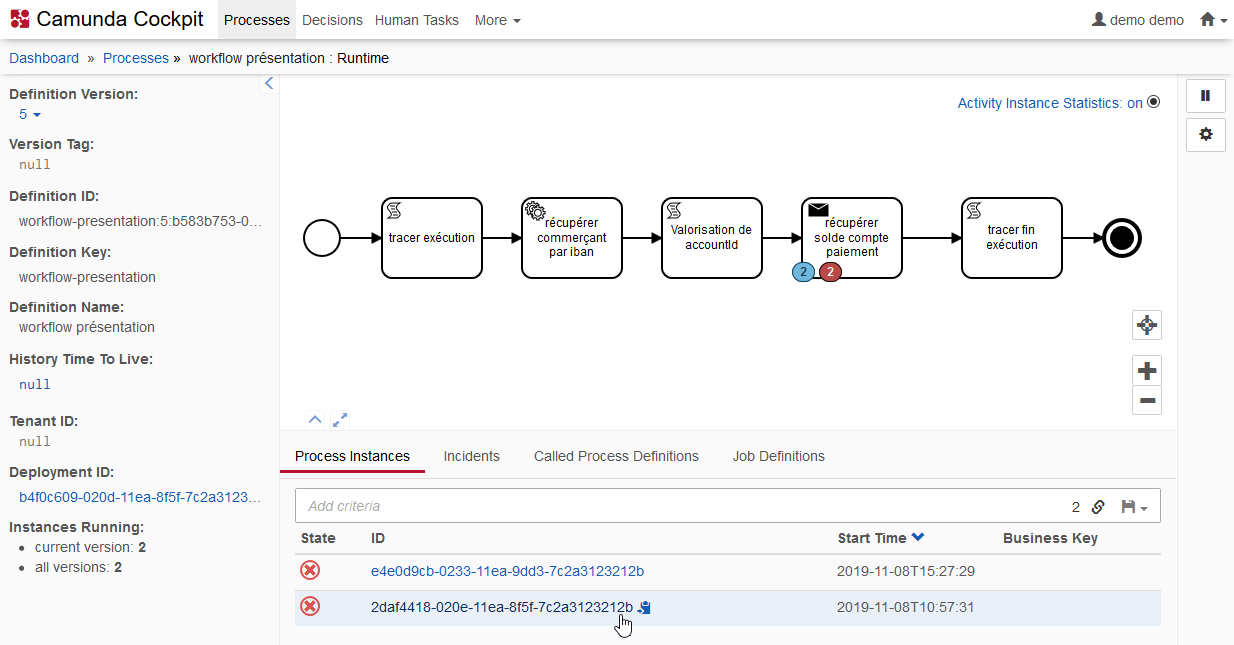The width and height of the screenshot is (1234, 645).
Task: Switch to the Incidents tab
Action: 471,456
